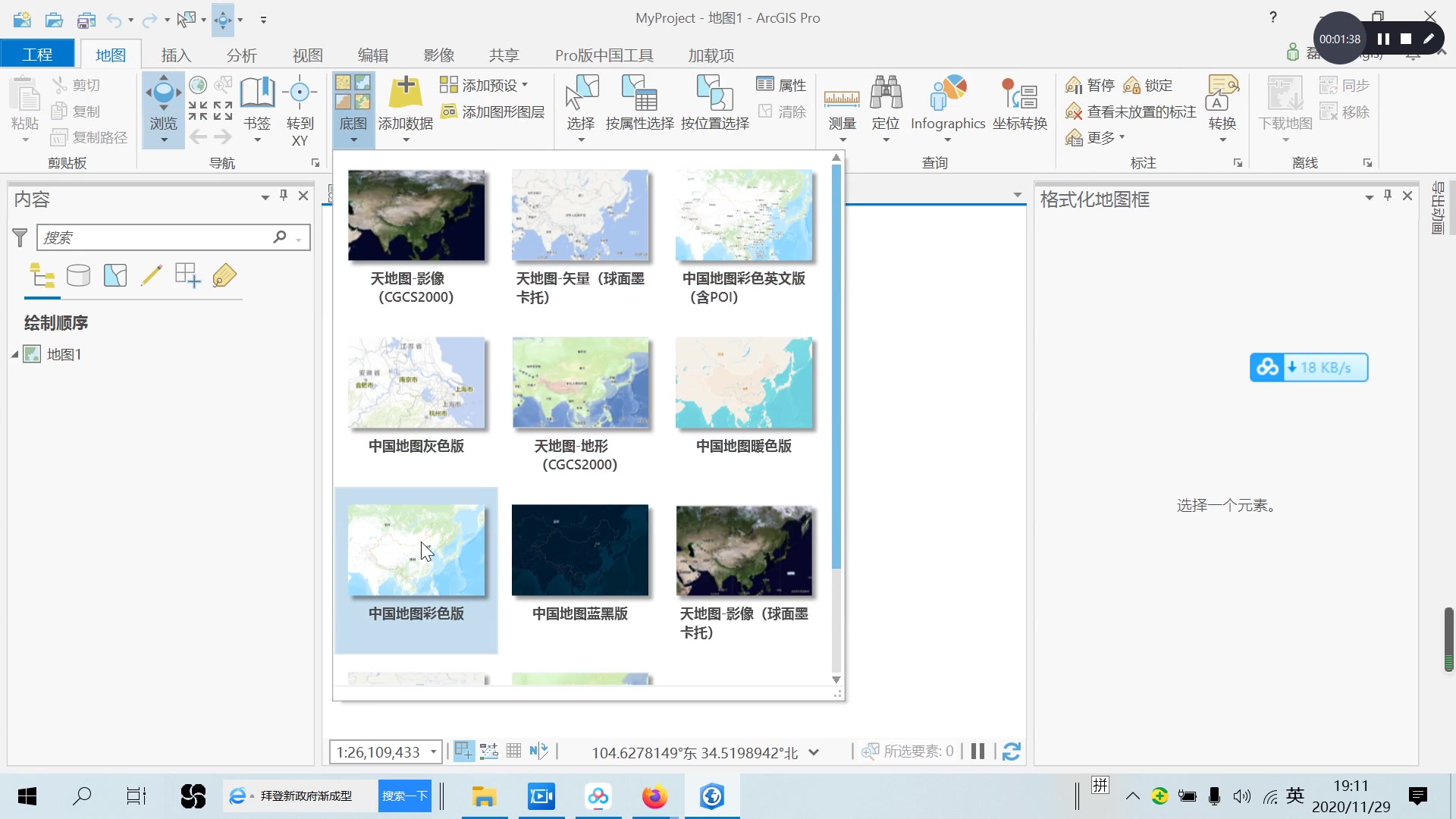The width and height of the screenshot is (1456, 819).
Task: Show the list by snapping icon
Action: (x=187, y=275)
